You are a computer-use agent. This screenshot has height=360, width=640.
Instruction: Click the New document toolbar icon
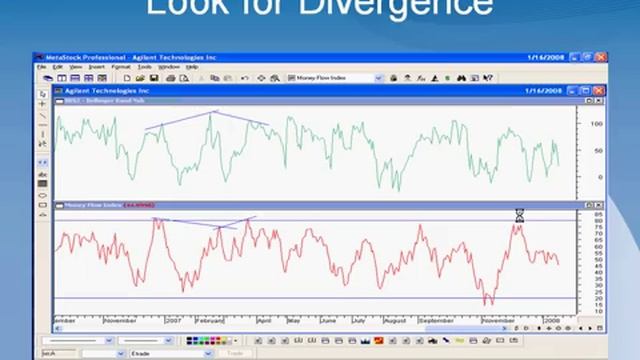coord(127,78)
